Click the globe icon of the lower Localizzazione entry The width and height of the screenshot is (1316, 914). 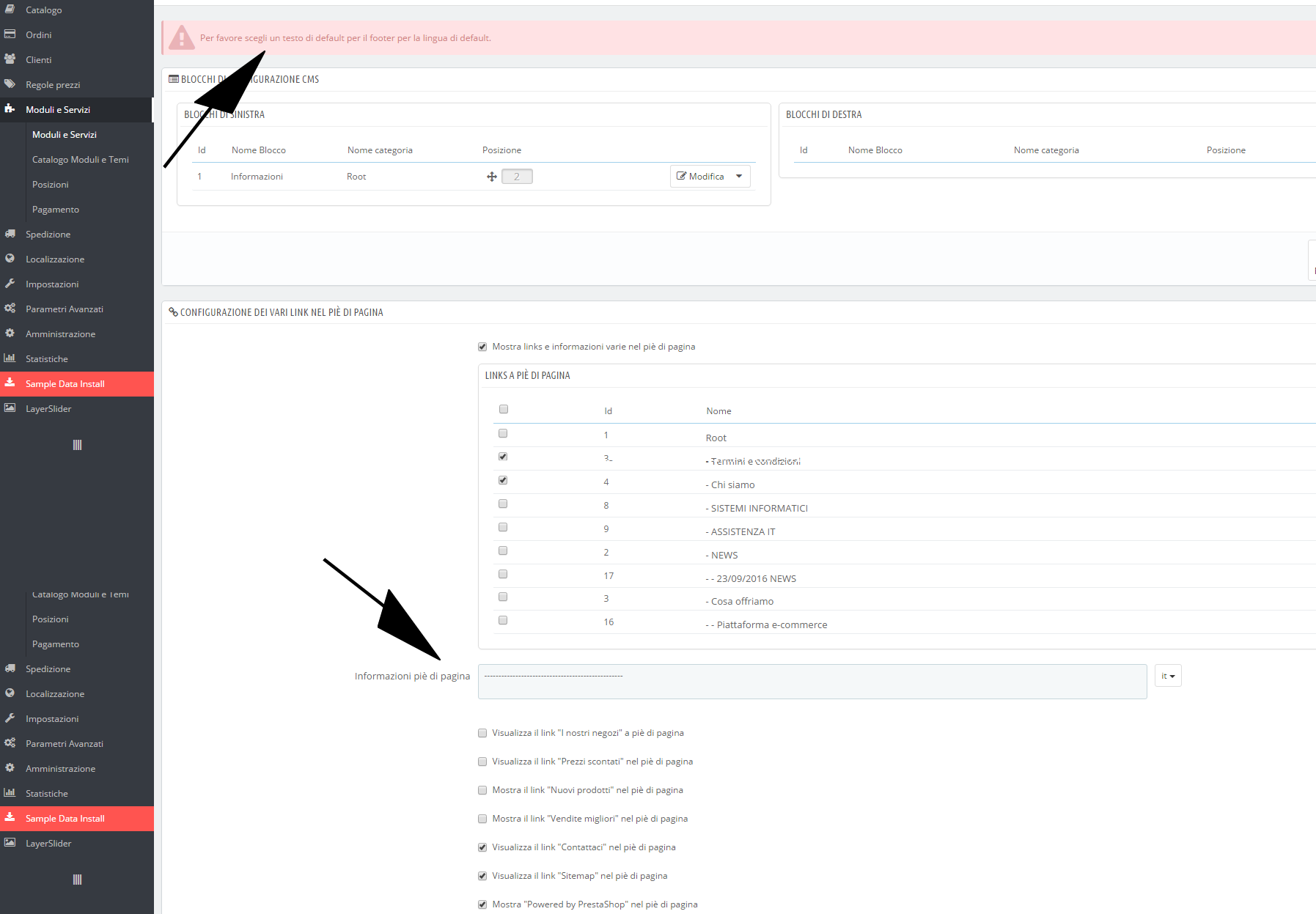(x=10, y=693)
